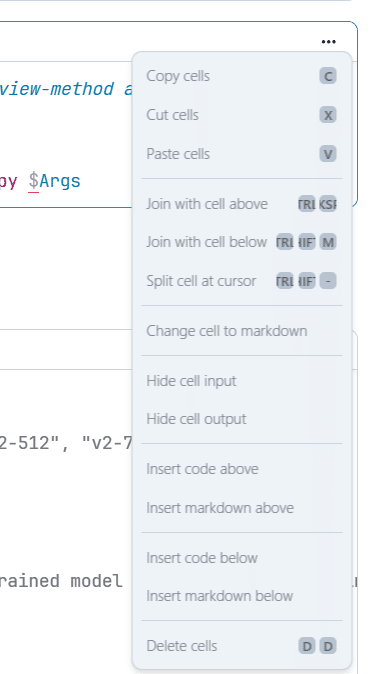Select Paste cells menu entry
This screenshot has width=380, height=674.
pyautogui.click(x=242, y=154)
